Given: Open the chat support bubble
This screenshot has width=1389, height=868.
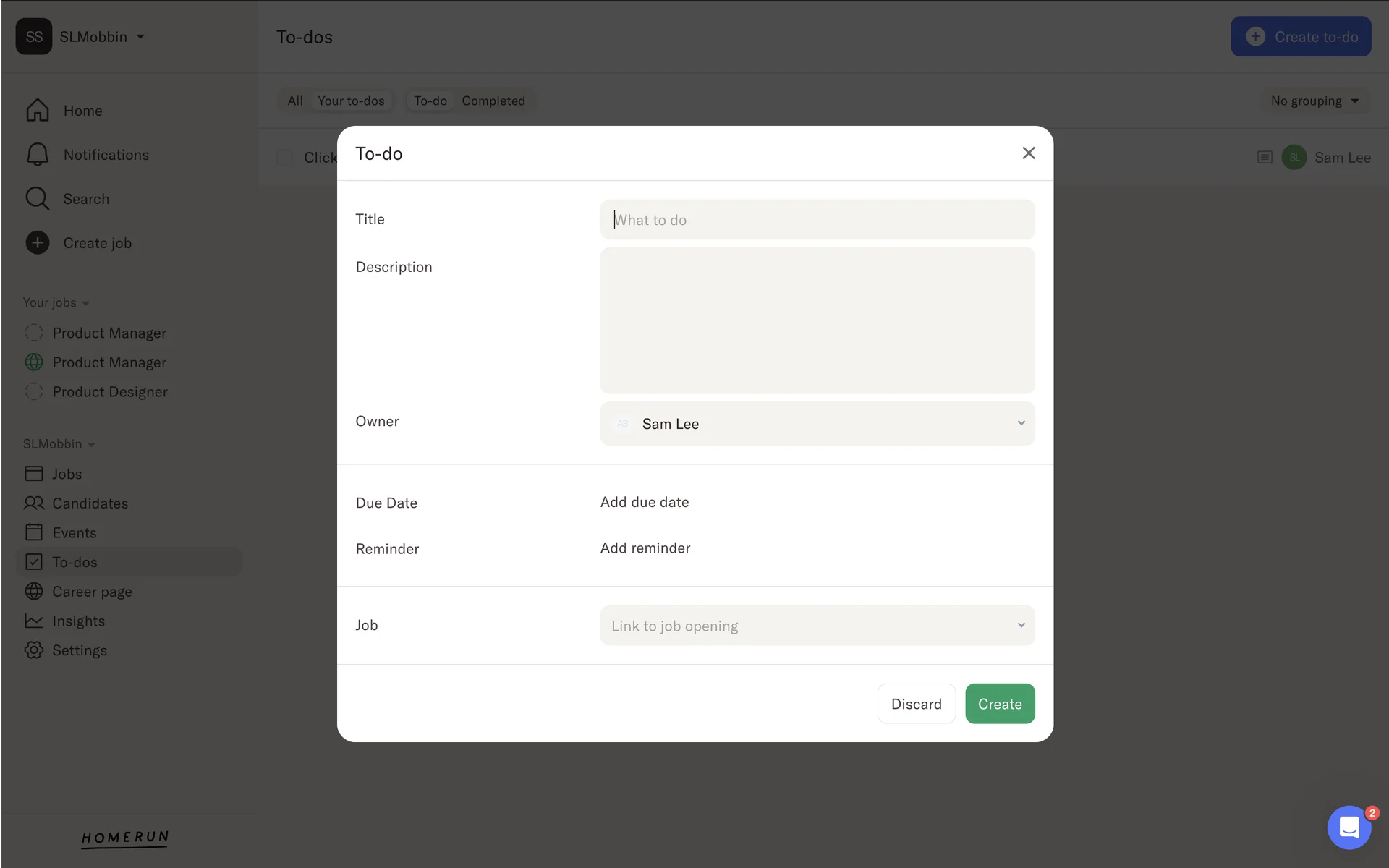Looking at the screenshot, I should coord(1348,827).
